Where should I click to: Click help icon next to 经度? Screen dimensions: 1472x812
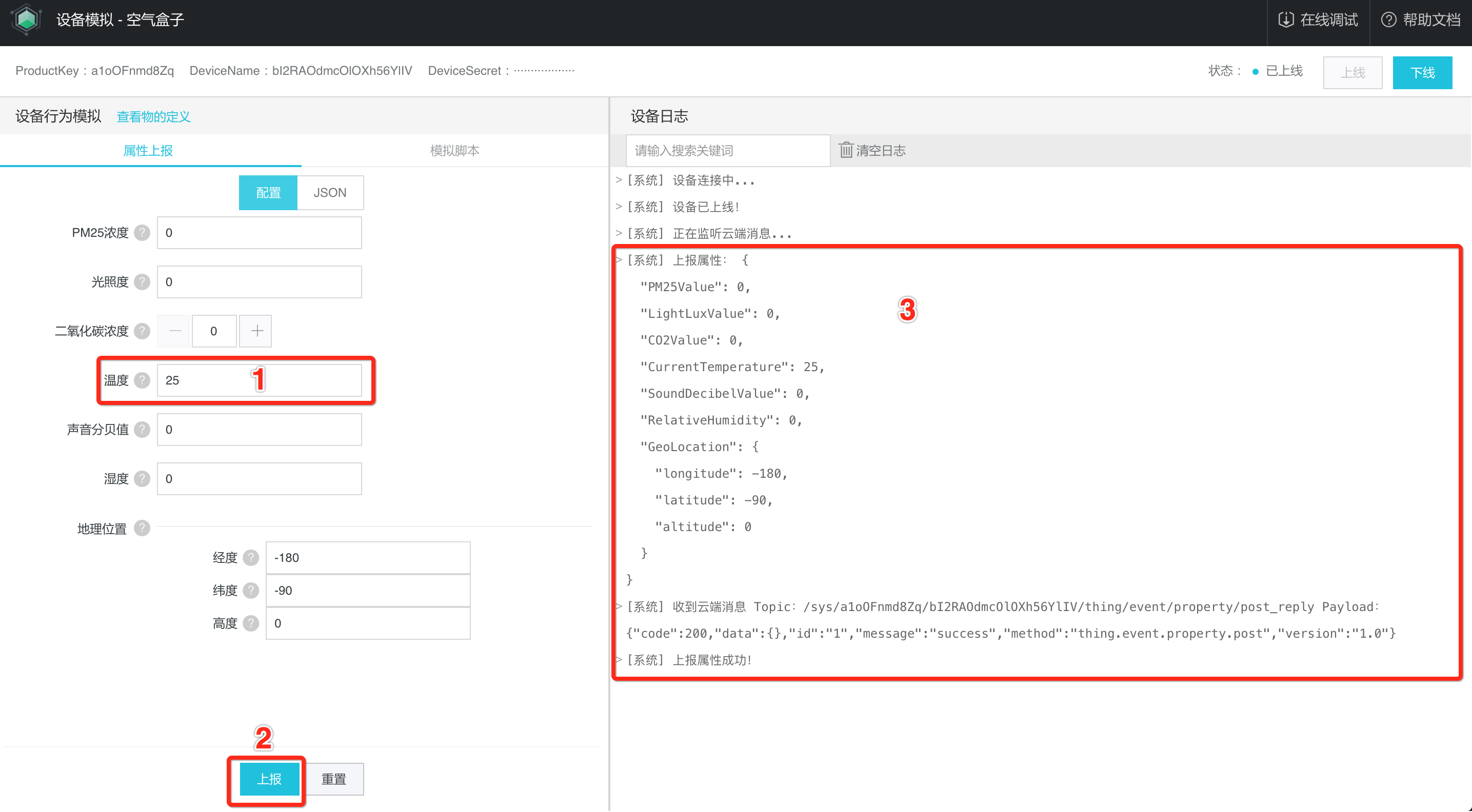click(250, 557)
